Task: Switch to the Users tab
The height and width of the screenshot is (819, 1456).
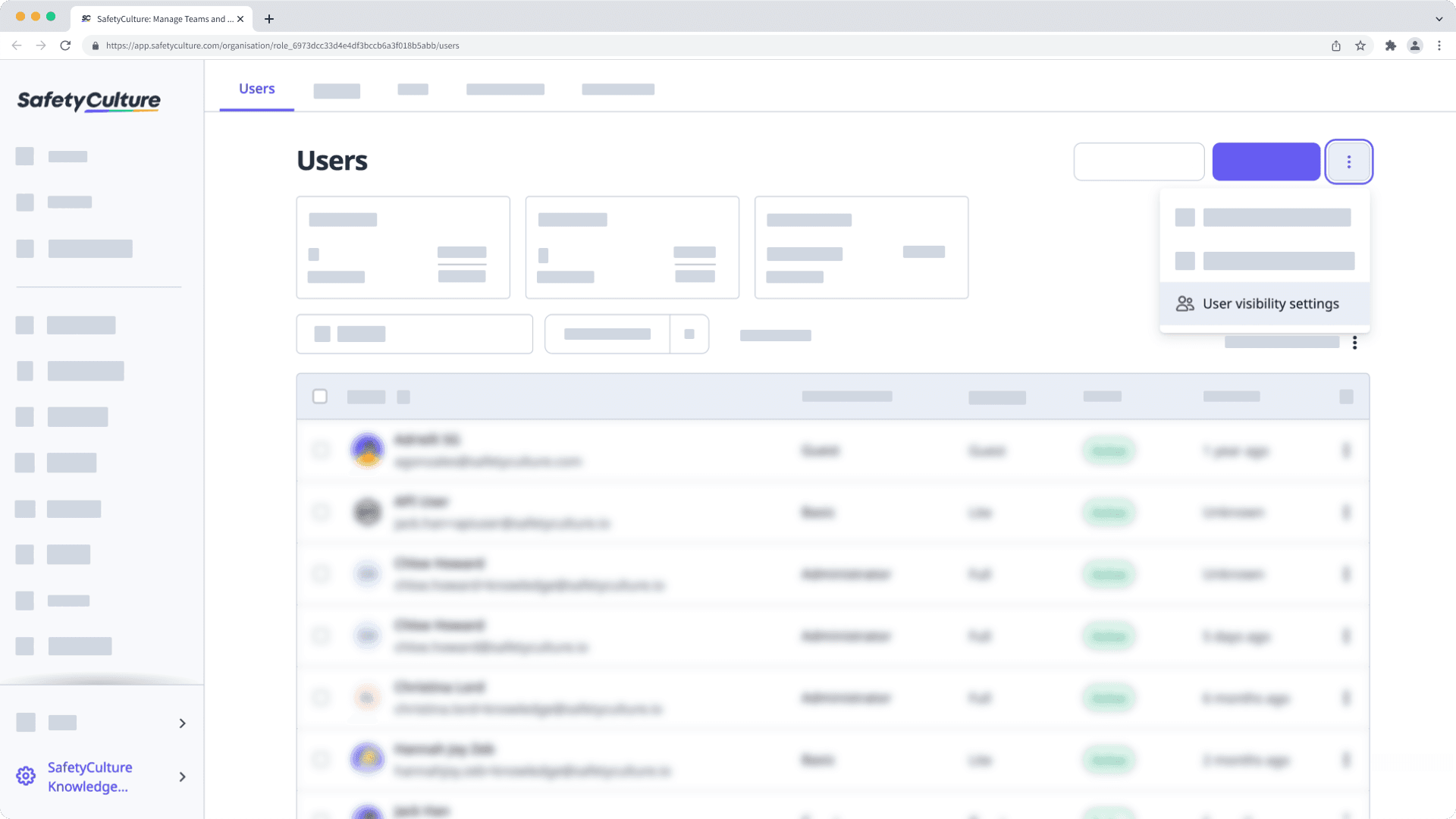Action: pyautogui.click(x=256, y=88)
